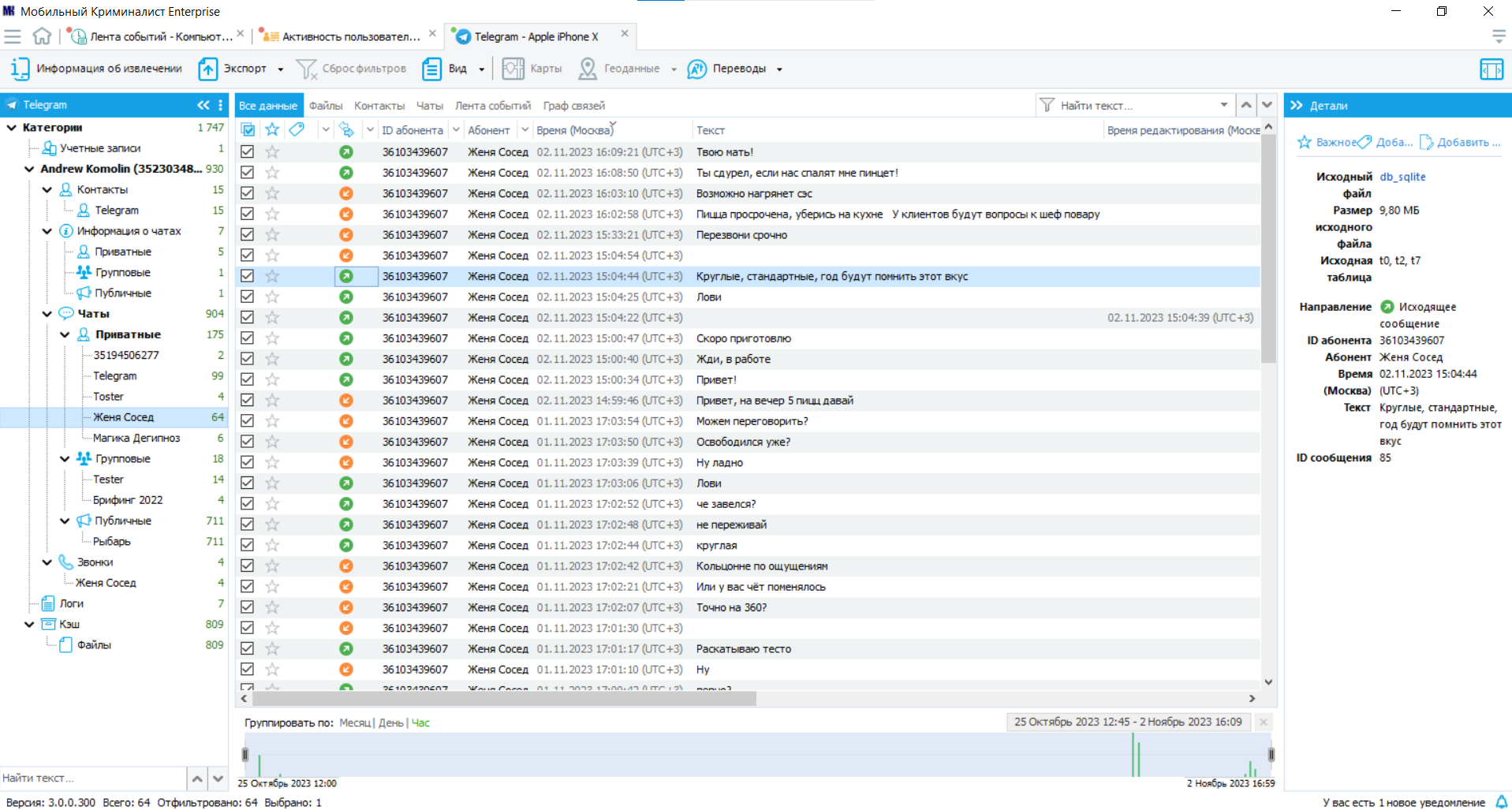Uncheck the row 'Можем переговорить?'
The height and width of the screenshot is (810, 1512).
click(248, 421)
